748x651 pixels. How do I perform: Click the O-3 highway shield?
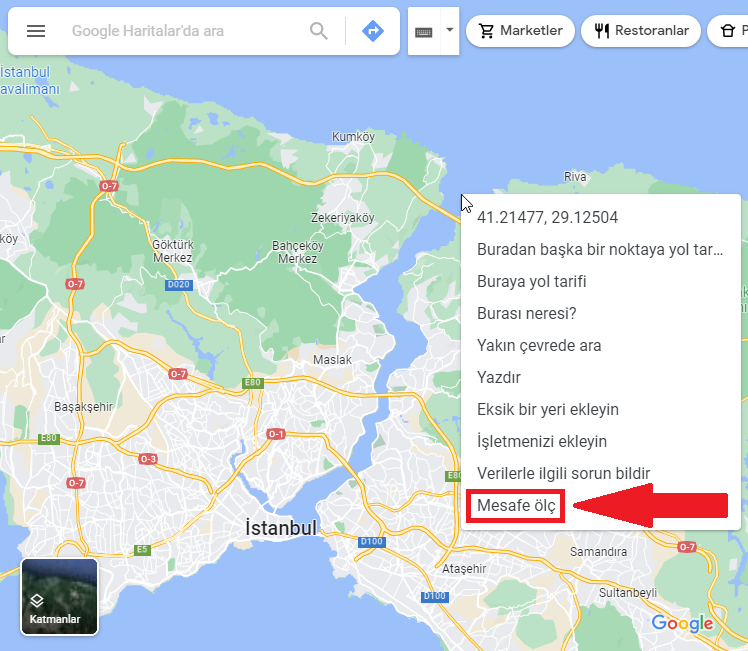click(x=148, y=459)
